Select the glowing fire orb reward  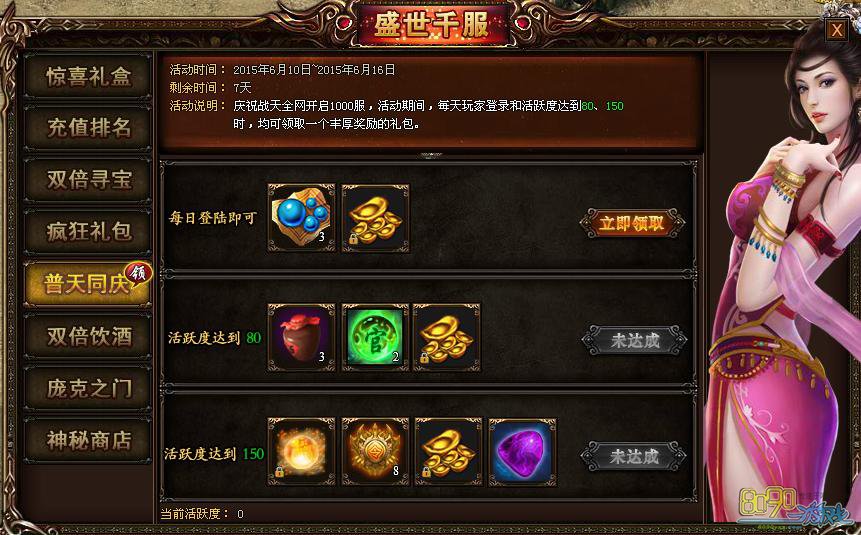point(301,452)
